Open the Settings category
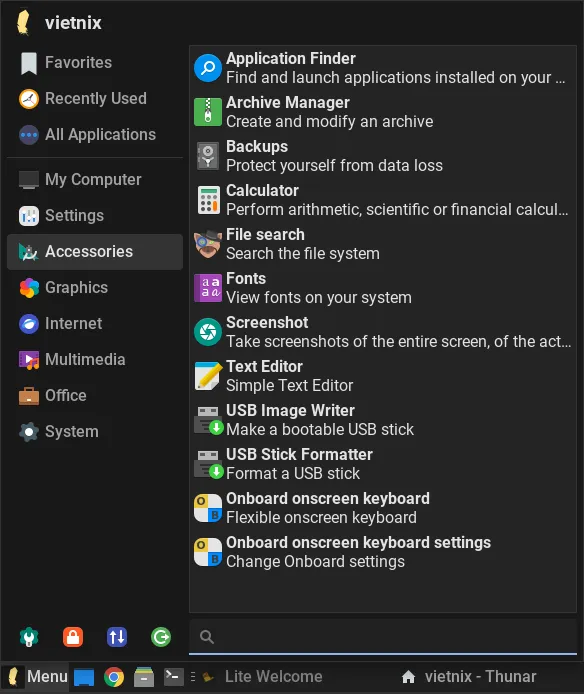584x694 pixels. click(95, 216)
